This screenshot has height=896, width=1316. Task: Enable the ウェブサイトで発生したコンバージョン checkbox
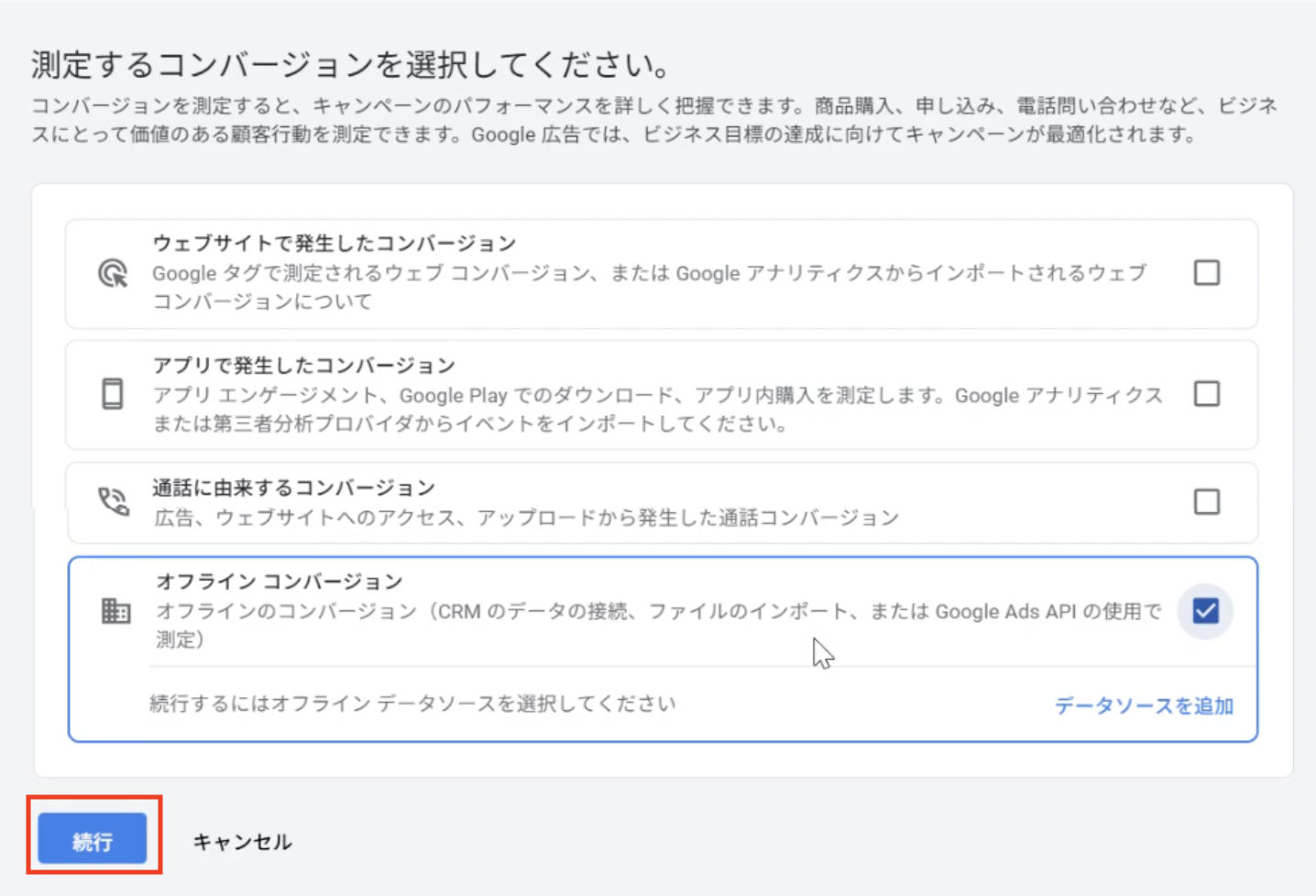tap(1206, 272)
